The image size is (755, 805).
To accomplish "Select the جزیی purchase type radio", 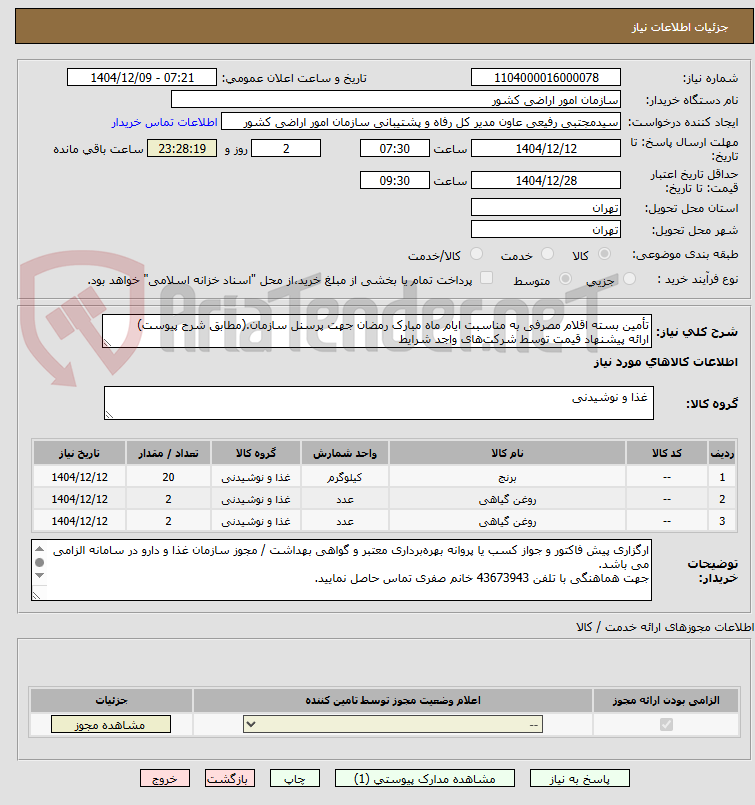I will tap(629, 279).
